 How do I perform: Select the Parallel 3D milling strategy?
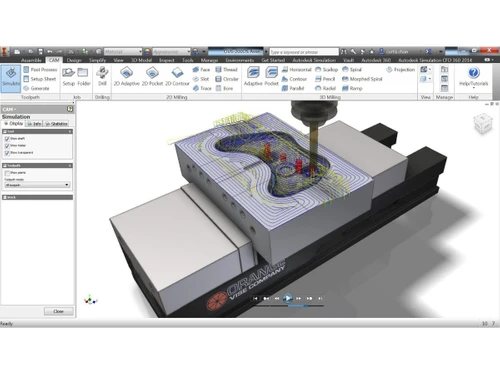coord(293,88)
